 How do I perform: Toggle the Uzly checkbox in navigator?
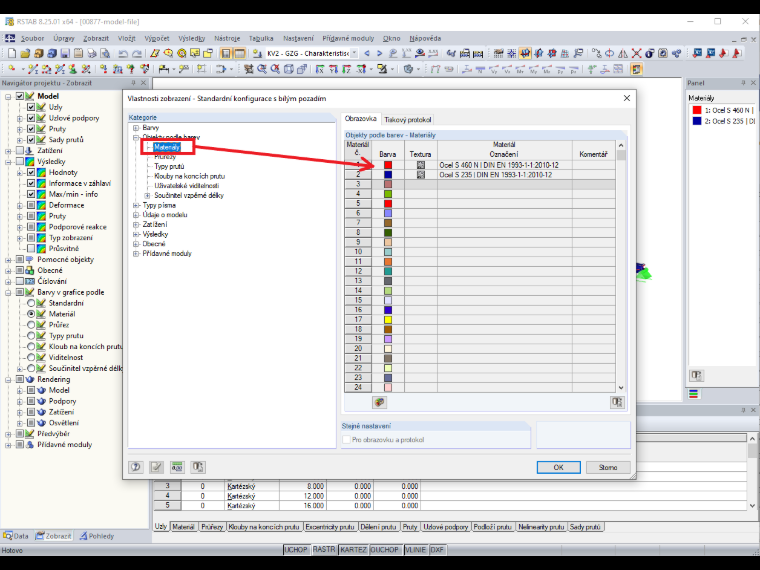[x=31, y=107]
